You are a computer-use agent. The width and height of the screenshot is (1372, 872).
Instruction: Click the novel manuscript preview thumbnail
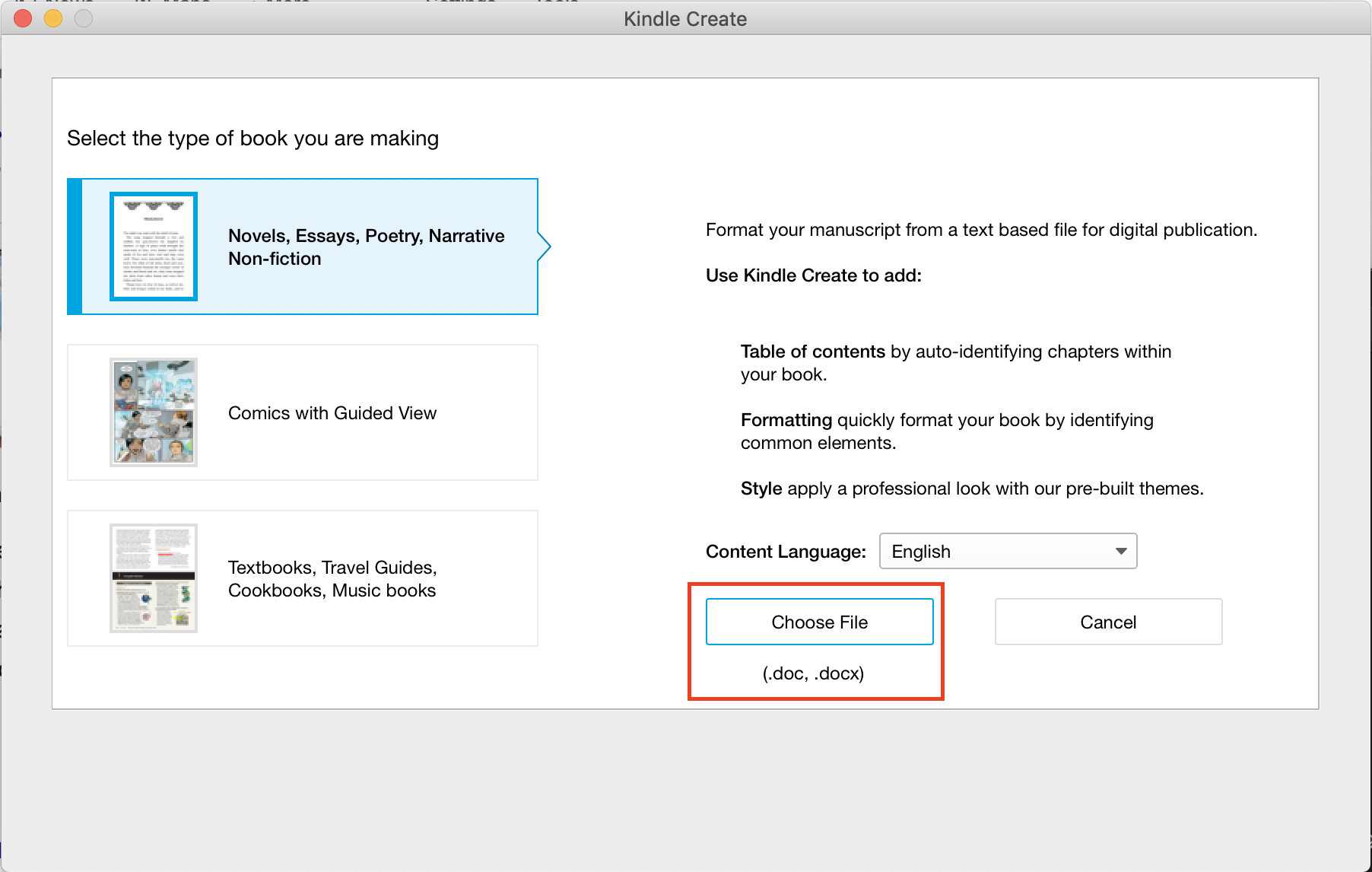click(153, 247)
